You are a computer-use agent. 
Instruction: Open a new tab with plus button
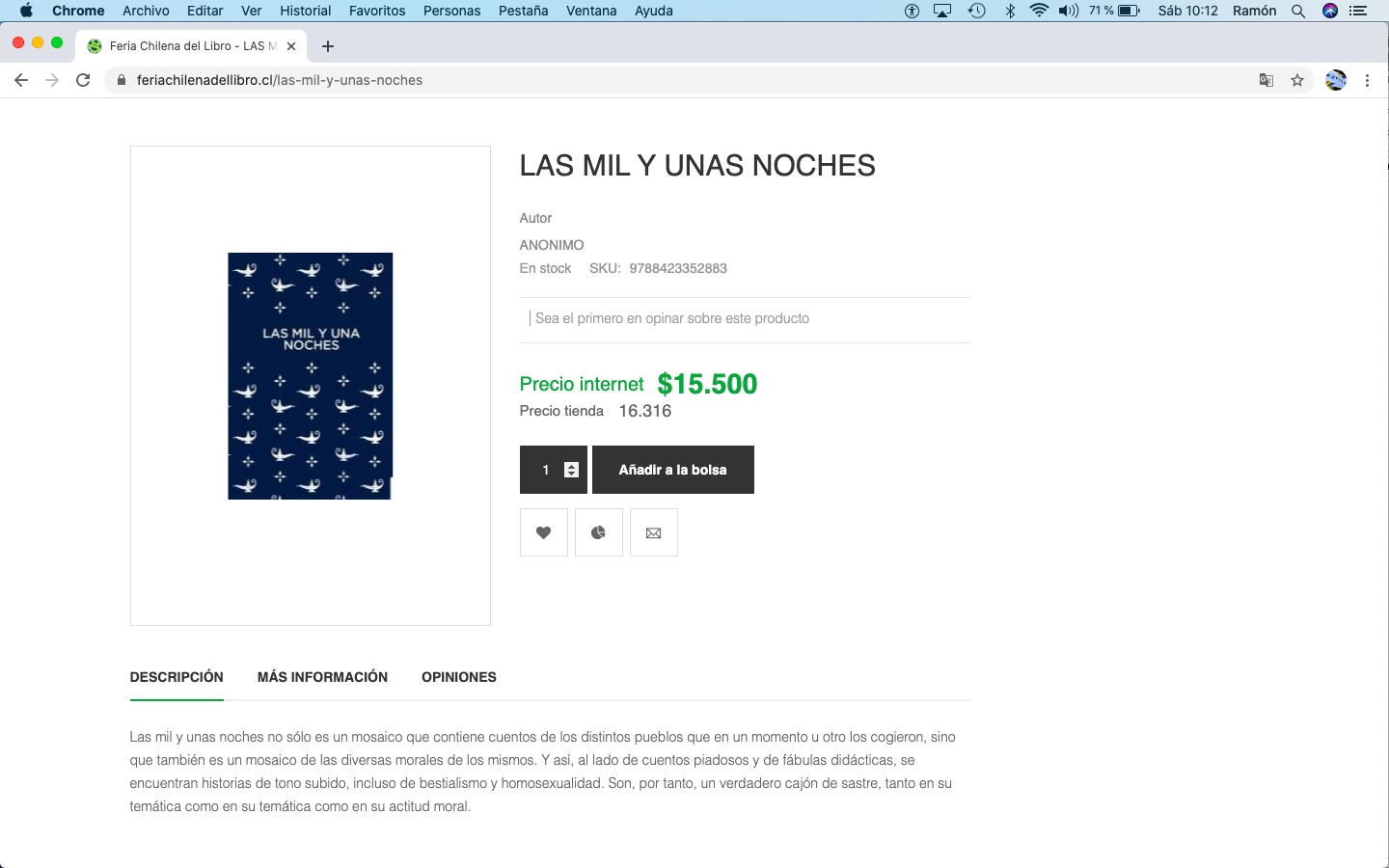tap(328, 46)
